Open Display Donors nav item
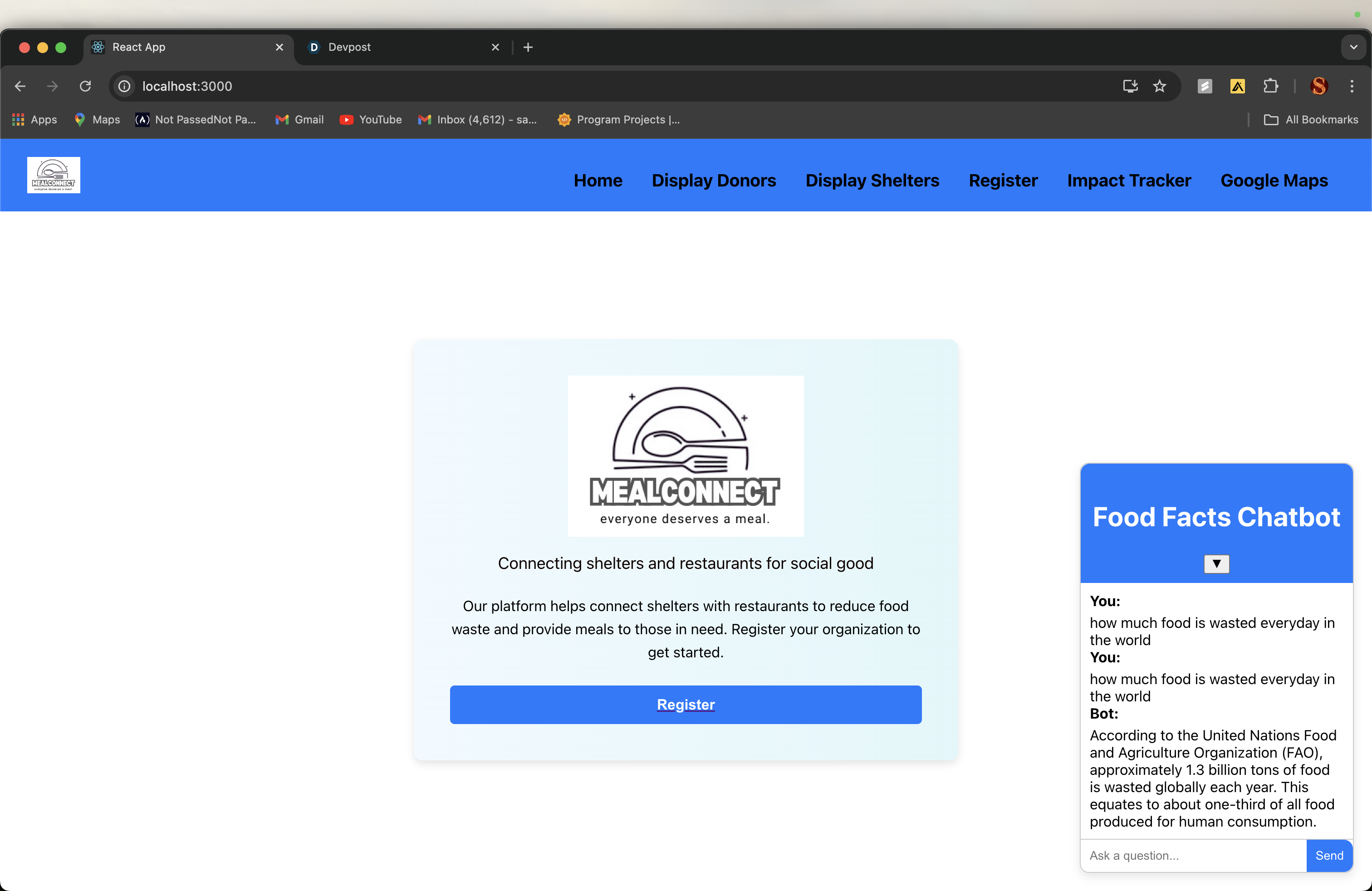 tap(714, 181)
